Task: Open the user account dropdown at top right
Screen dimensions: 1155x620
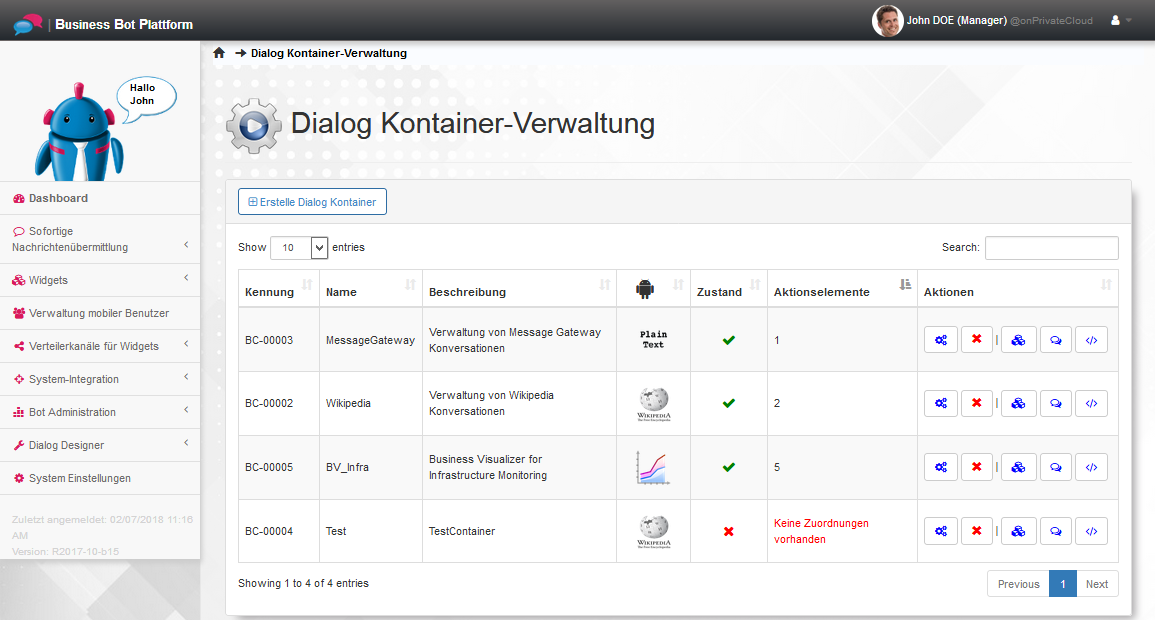Action: pos(1121,20)
